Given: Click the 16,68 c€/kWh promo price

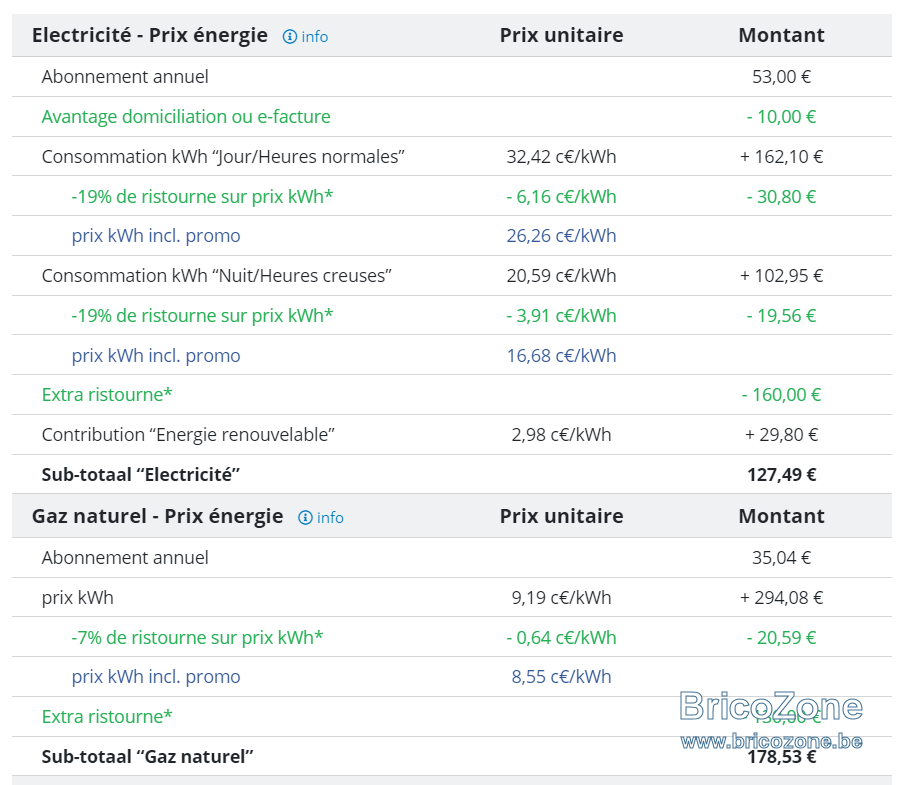Looking at the screenshot, I should click(x=561, y=355).
